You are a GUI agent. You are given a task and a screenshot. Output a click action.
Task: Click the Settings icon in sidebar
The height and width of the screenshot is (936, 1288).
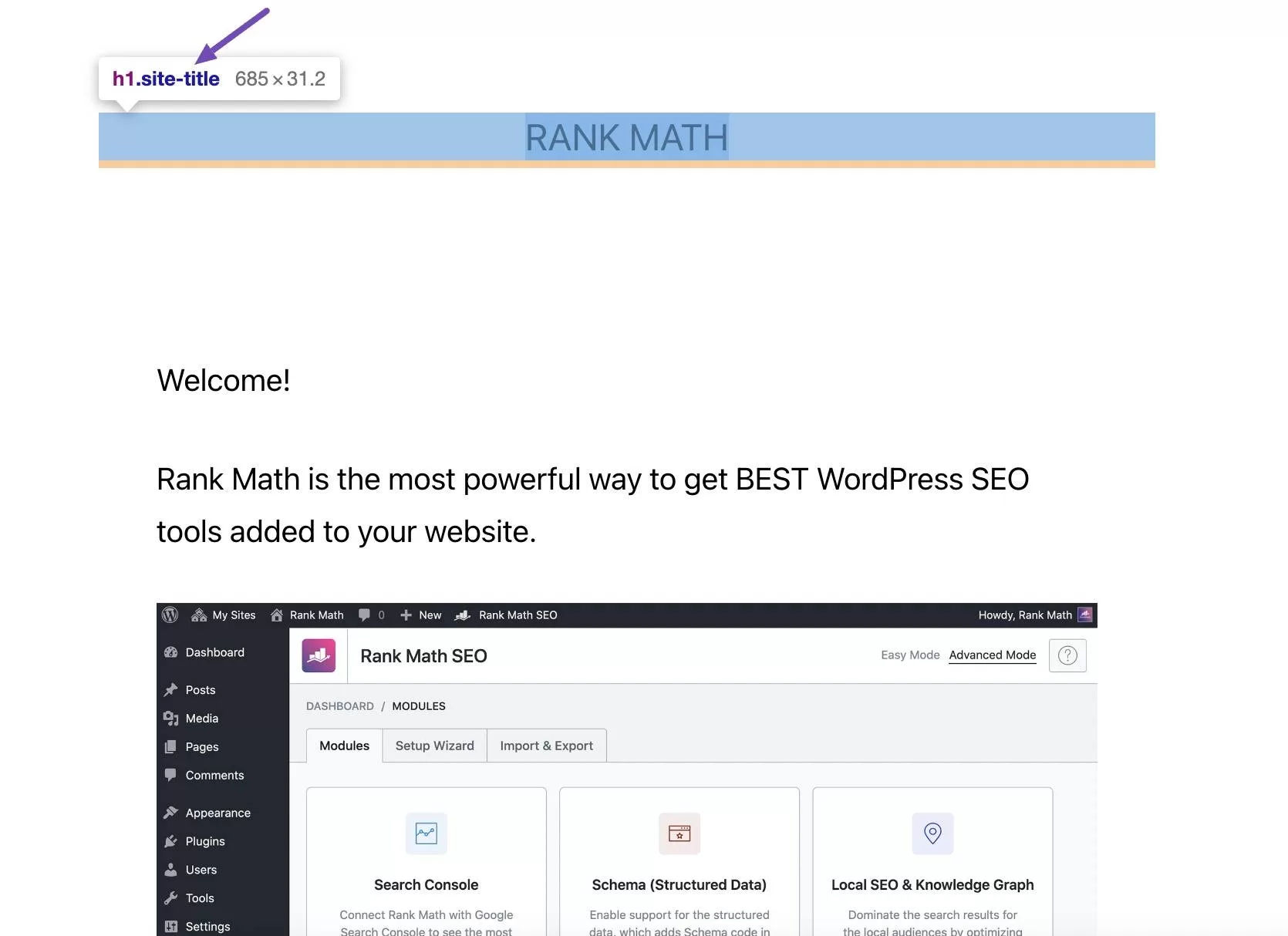coord(171,927)
